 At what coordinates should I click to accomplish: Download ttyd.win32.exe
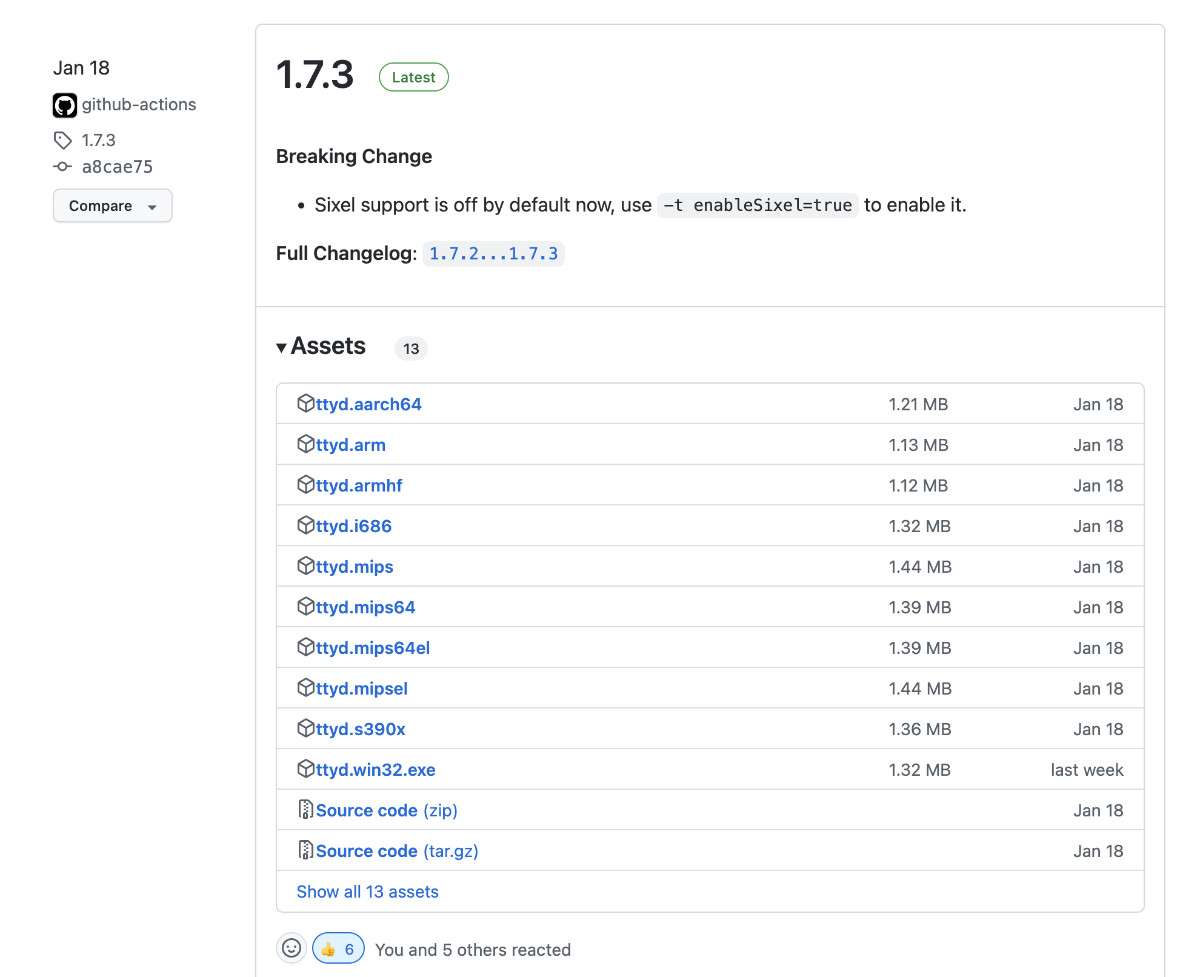(x=376, y=770)
